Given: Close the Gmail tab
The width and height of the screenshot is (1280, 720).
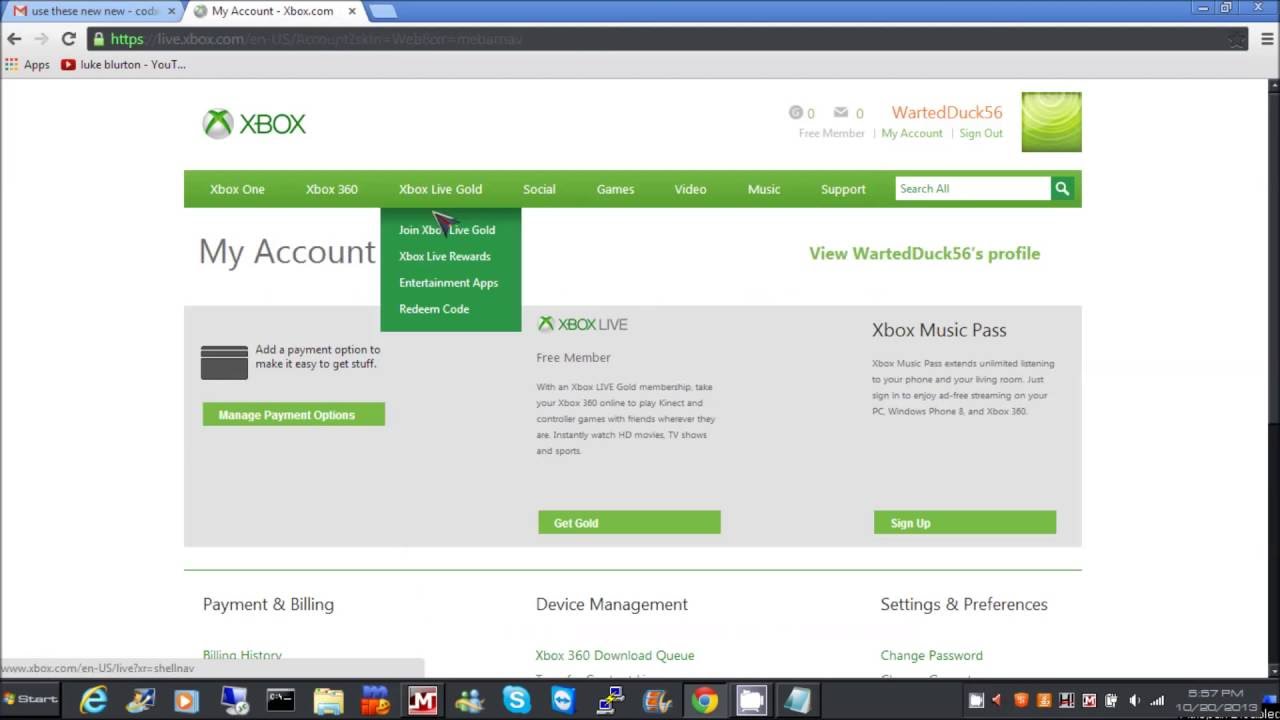Looking at the screenshot, I should tap(170, 11).
